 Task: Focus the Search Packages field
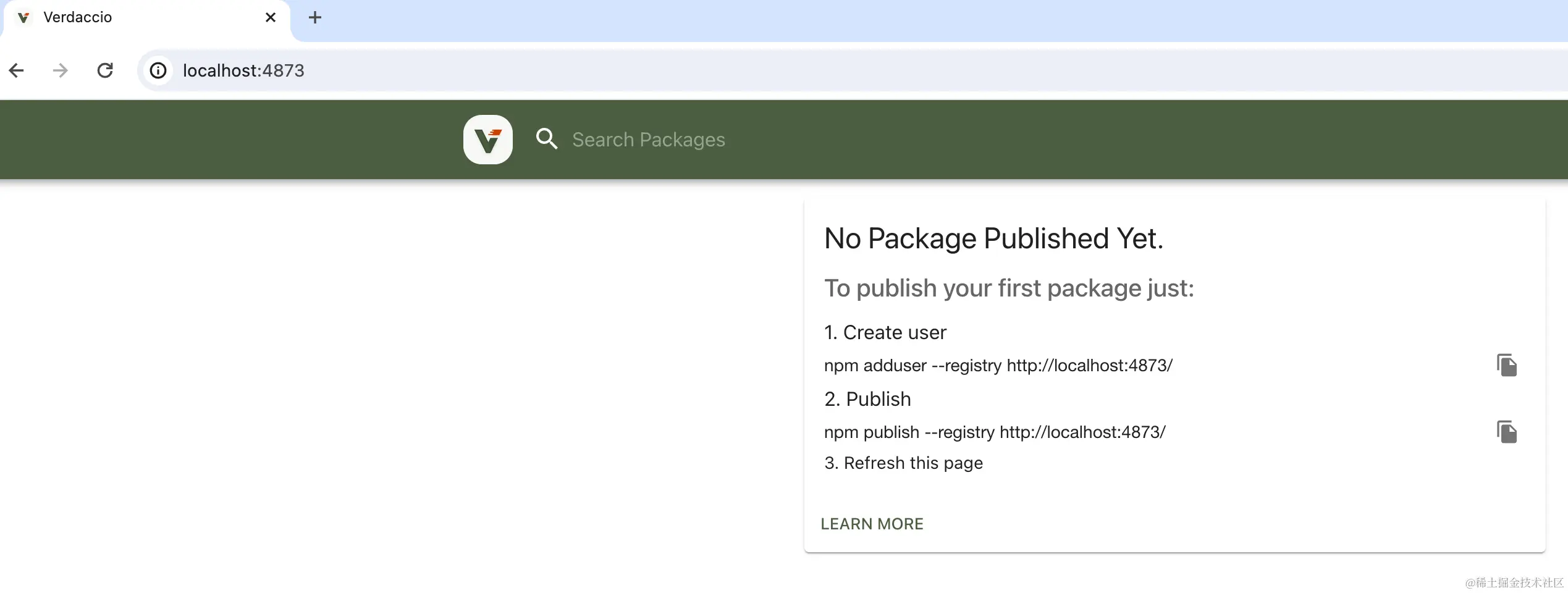click(x=648, y=140)
